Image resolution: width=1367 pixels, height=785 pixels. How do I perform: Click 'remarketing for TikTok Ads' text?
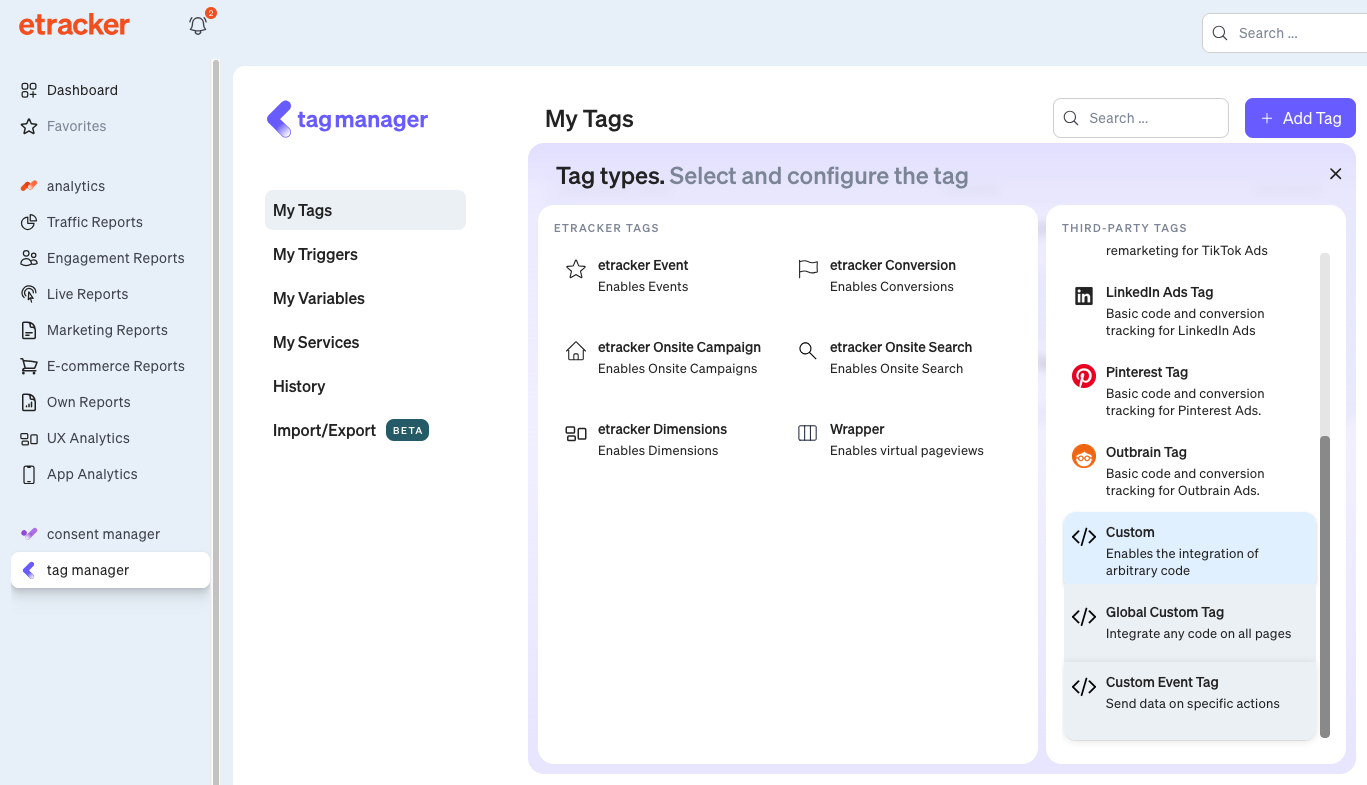click(x=1187, y=251)
